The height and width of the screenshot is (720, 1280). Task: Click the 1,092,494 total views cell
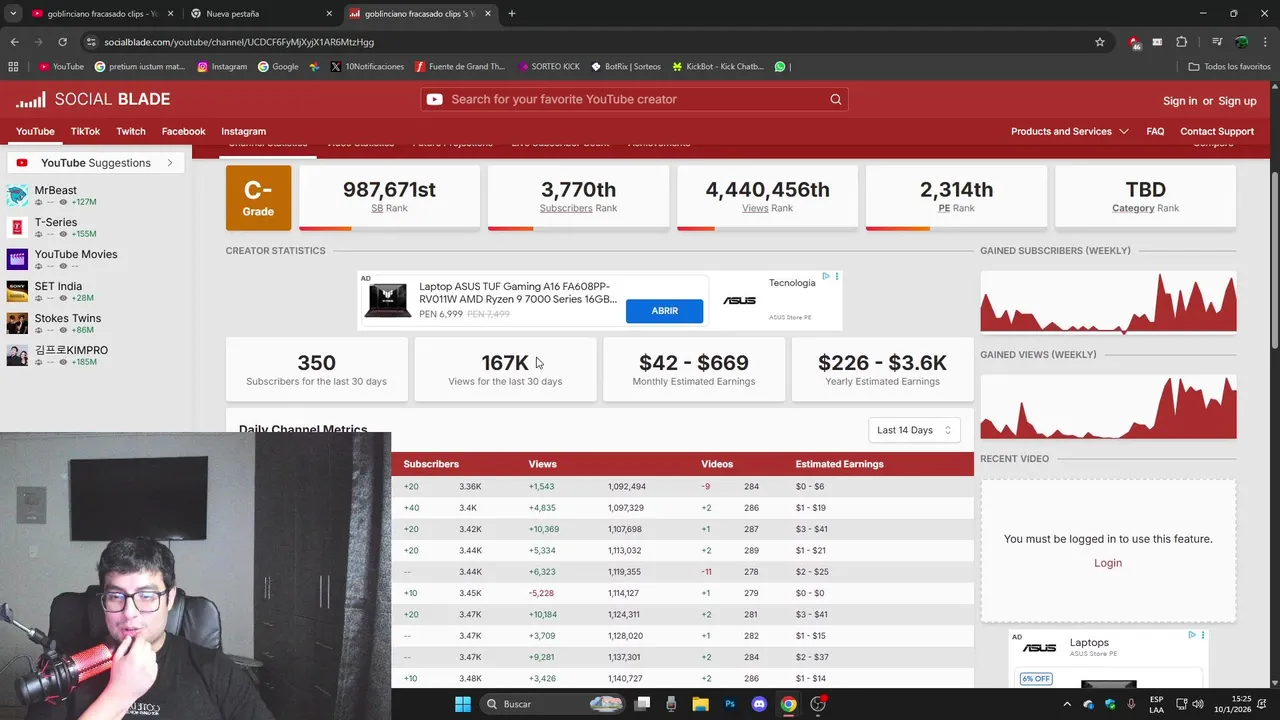(627, 487)
